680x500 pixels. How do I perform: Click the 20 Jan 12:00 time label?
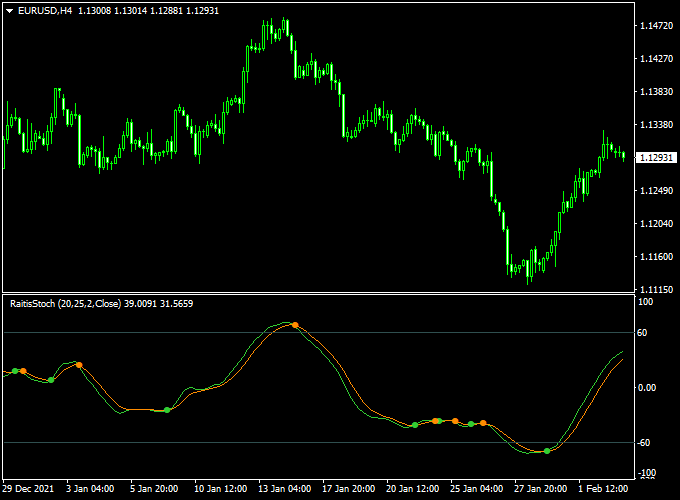[412, 489]
